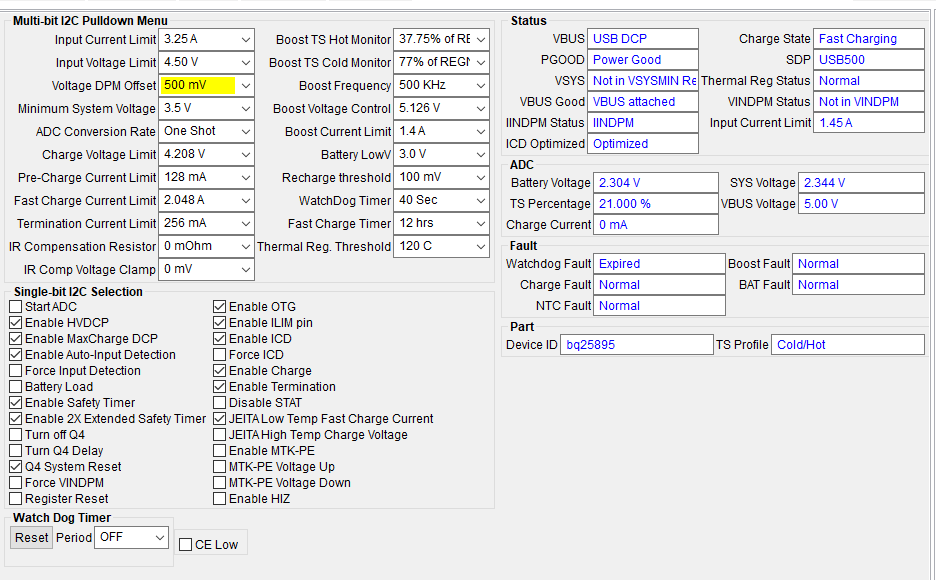Toggle Enable OTG checkbox
The image size is (936, 580).
(220, 307)
